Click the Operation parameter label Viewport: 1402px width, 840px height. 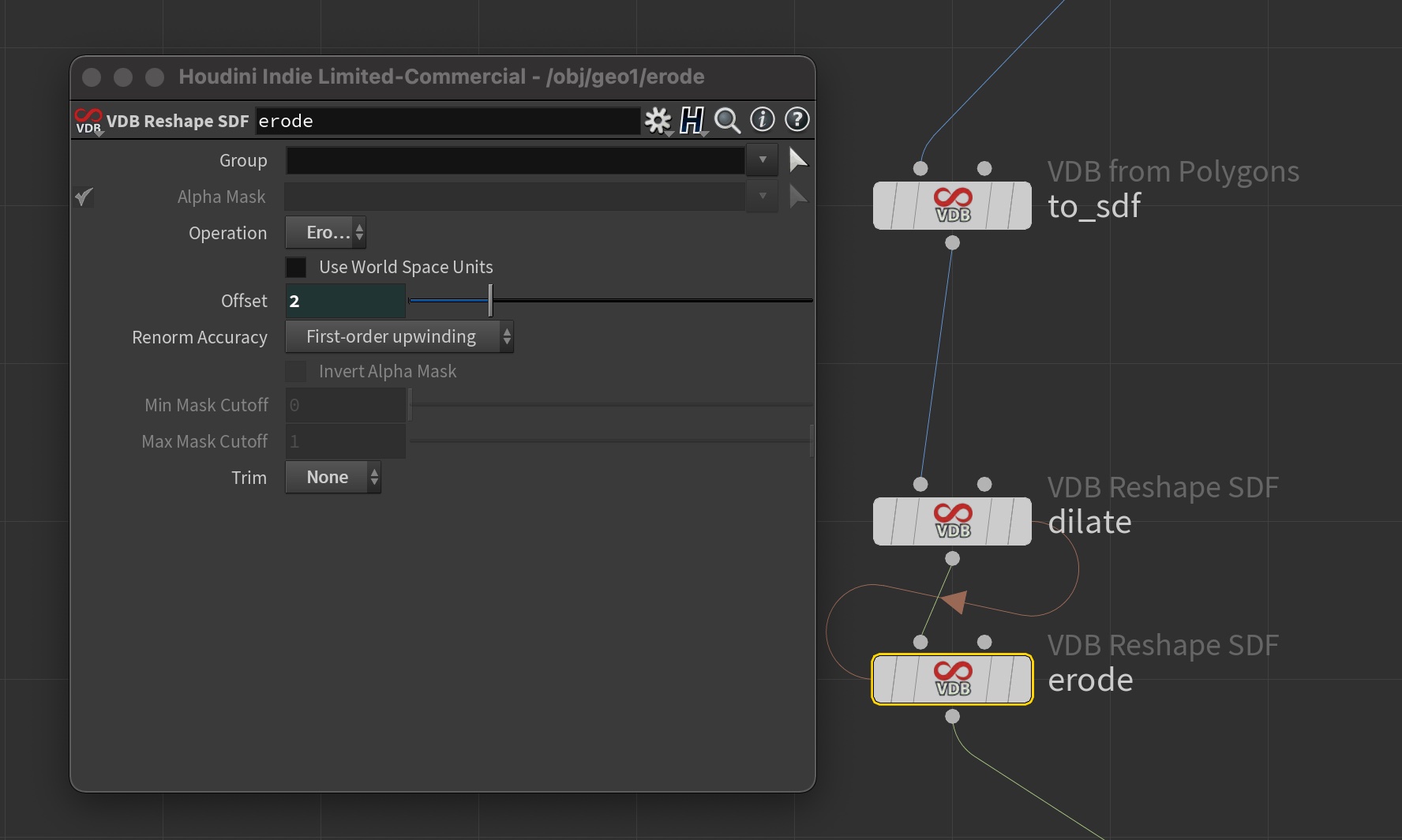pyautogui.click(x=227, y=233)
